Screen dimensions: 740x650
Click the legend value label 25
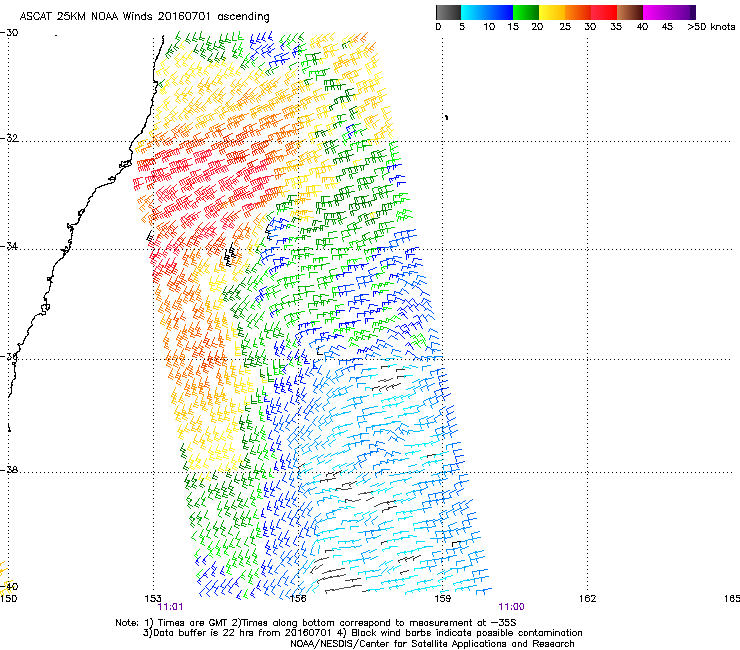[565, 27]
